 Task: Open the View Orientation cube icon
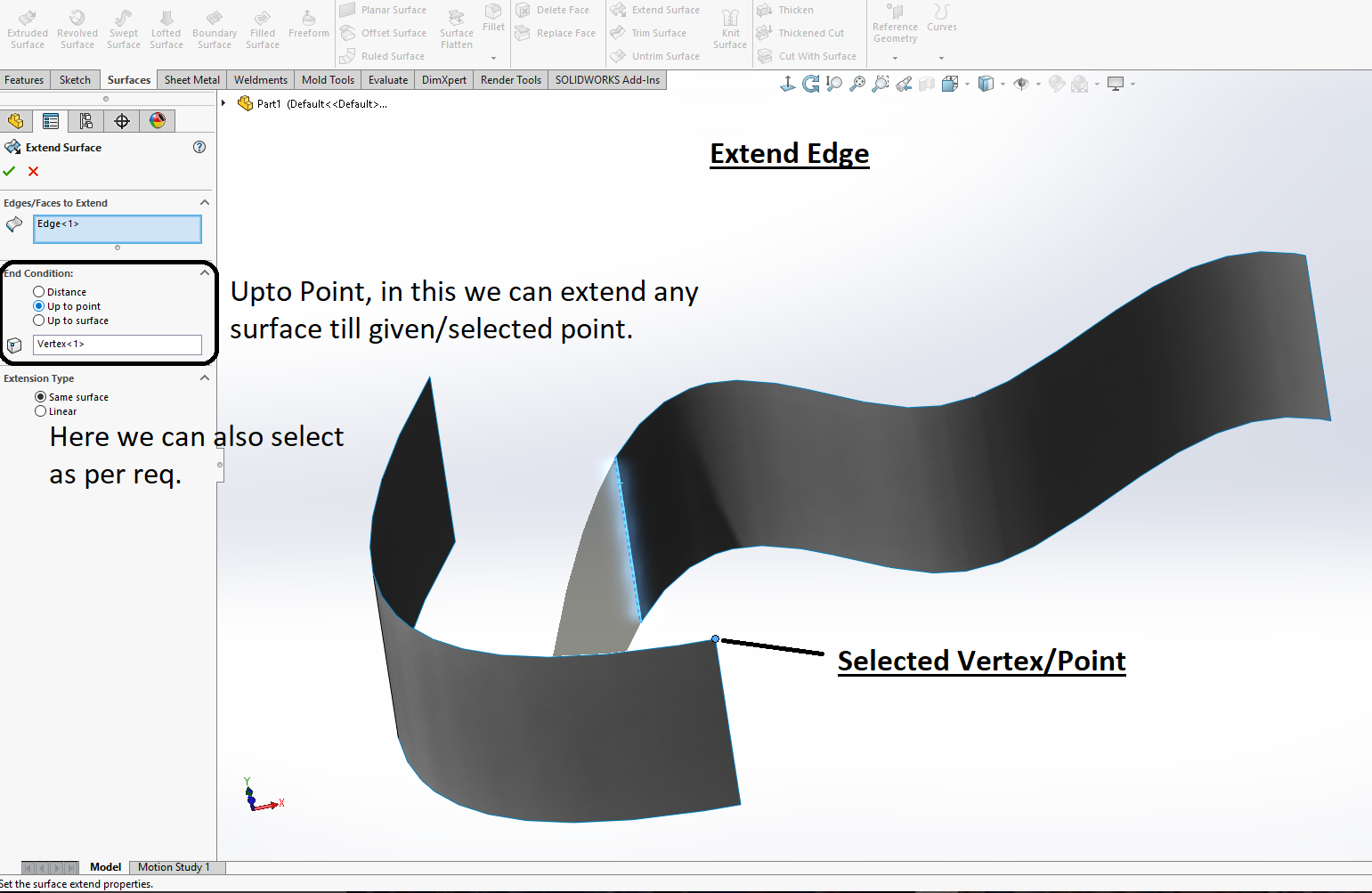pyautogui.click(x=950, y=84)
